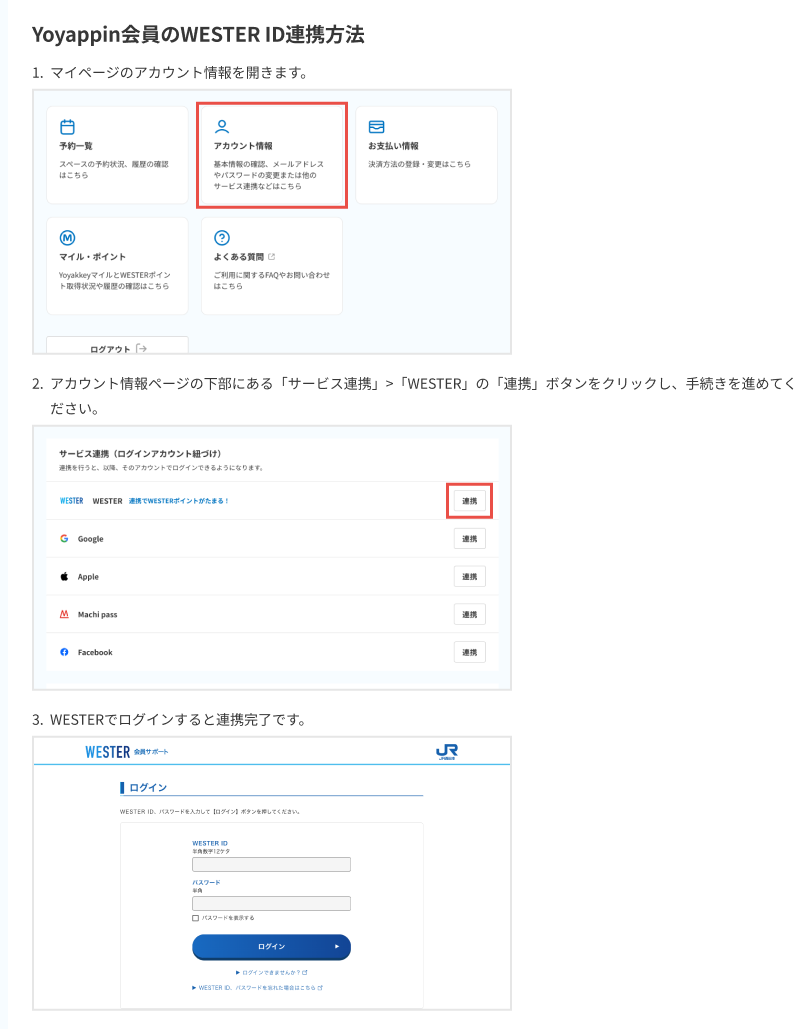Toggle the パスワードを表示する checkbox
This screenshot has width=809, height=1029.
196,918
